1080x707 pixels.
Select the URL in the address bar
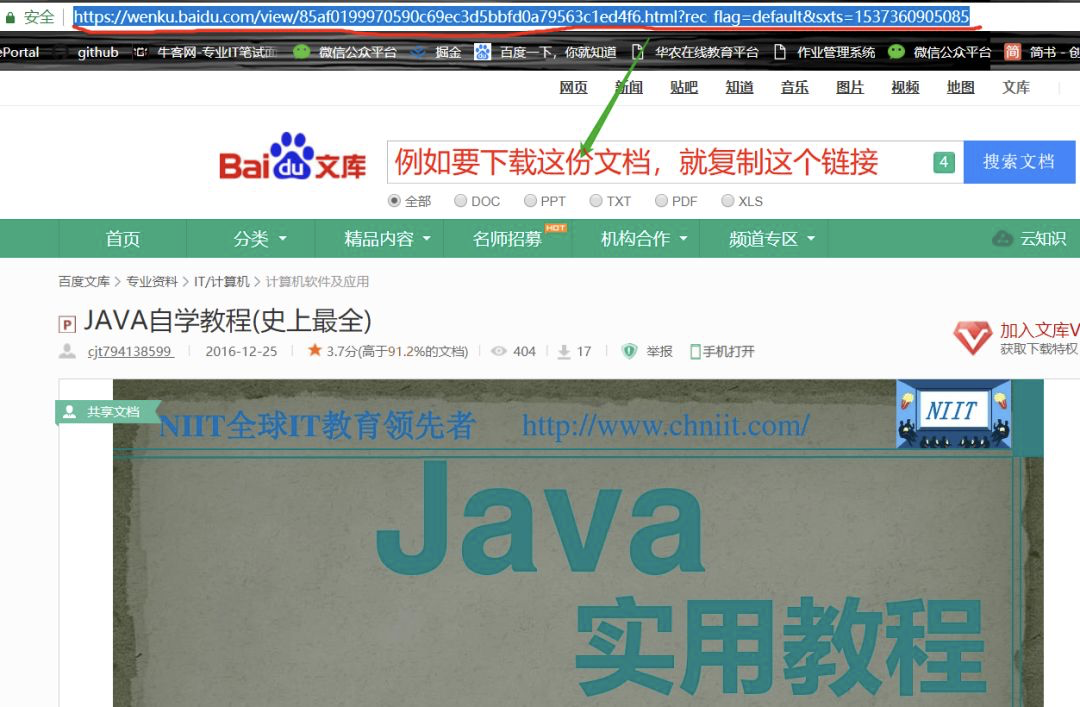(x=521, y=17)
